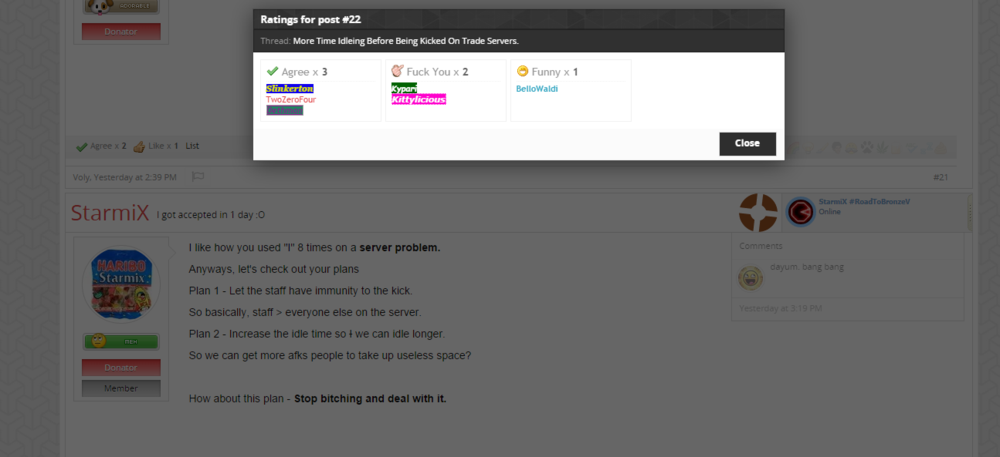The image size is (1000, 457).
Task: Open the StarmiX username heading
Action: click(110, 213)
